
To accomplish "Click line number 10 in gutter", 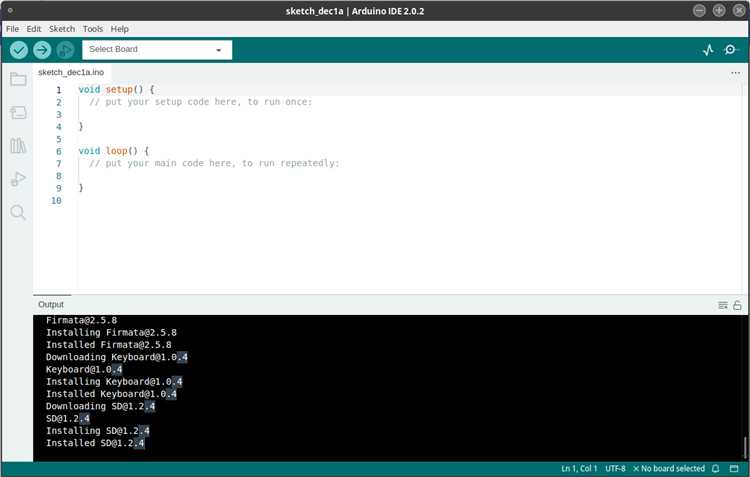I will click(56, 200).
